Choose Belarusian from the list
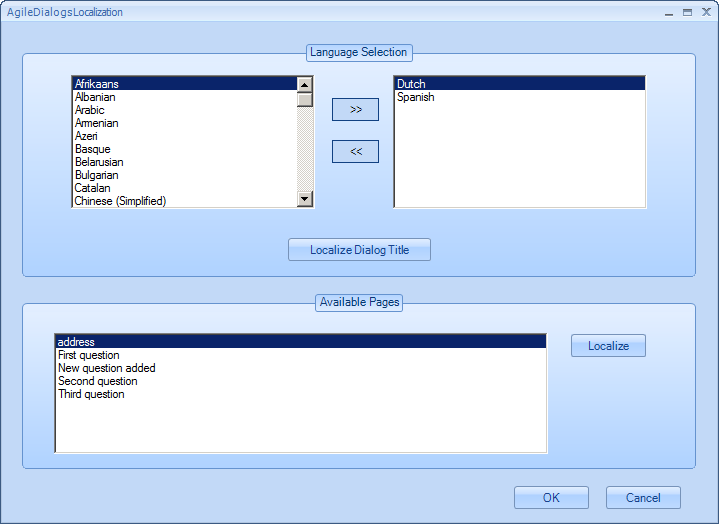Viewport: 719px width, 524px height. [x=185, y=162]
